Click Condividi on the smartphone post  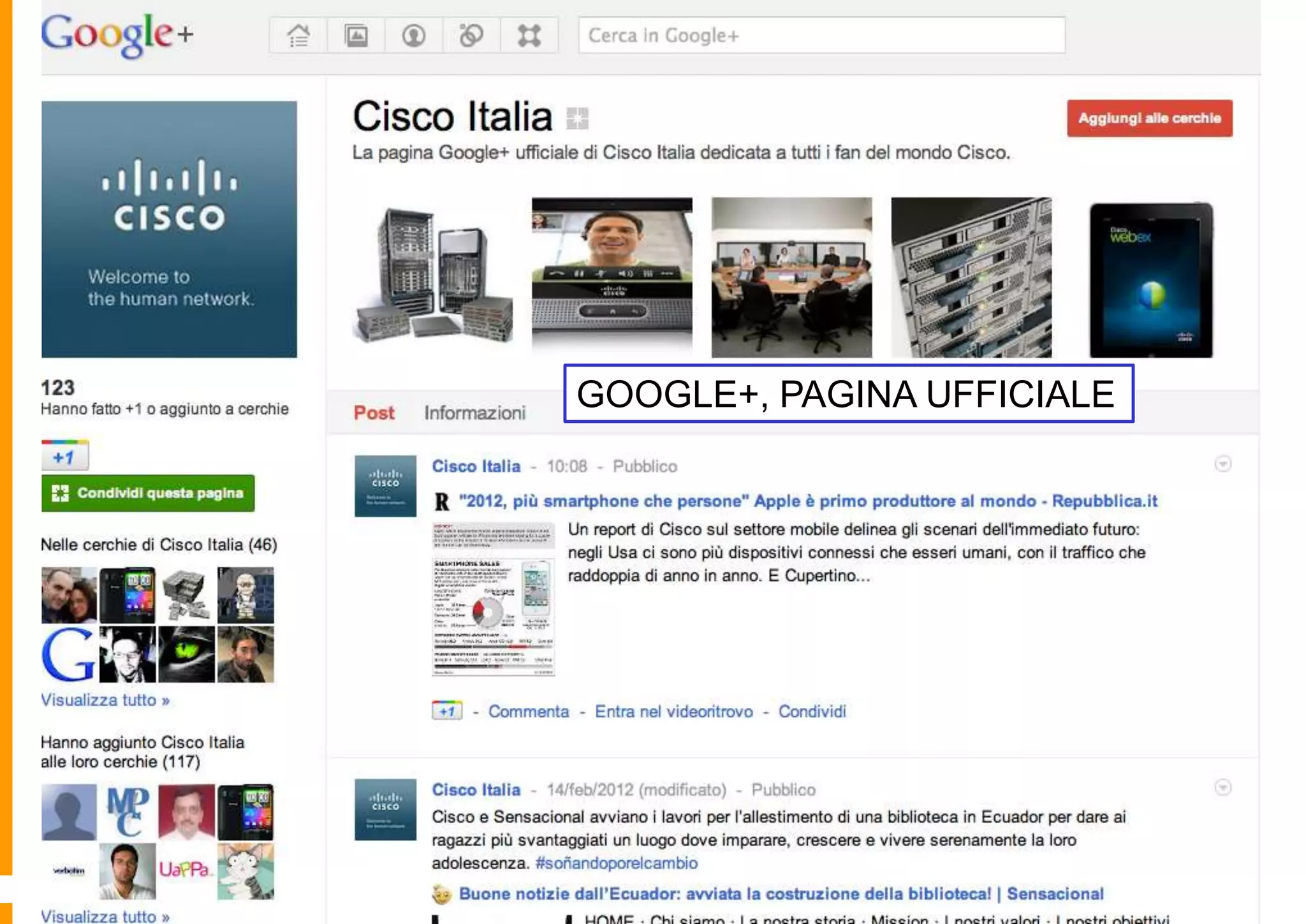click(x=812, y=712)
